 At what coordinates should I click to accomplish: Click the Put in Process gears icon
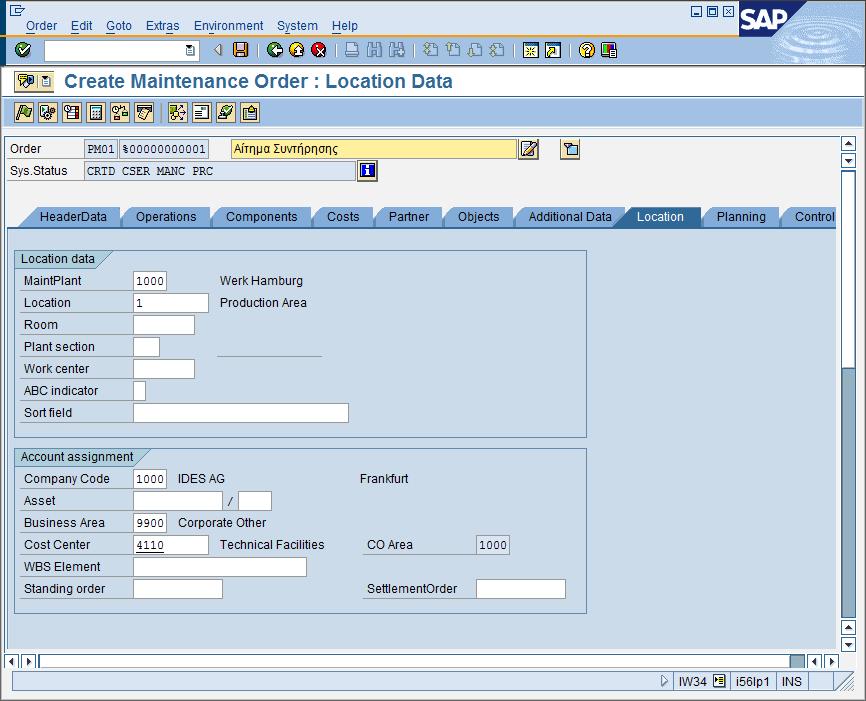tap(47, 113)
